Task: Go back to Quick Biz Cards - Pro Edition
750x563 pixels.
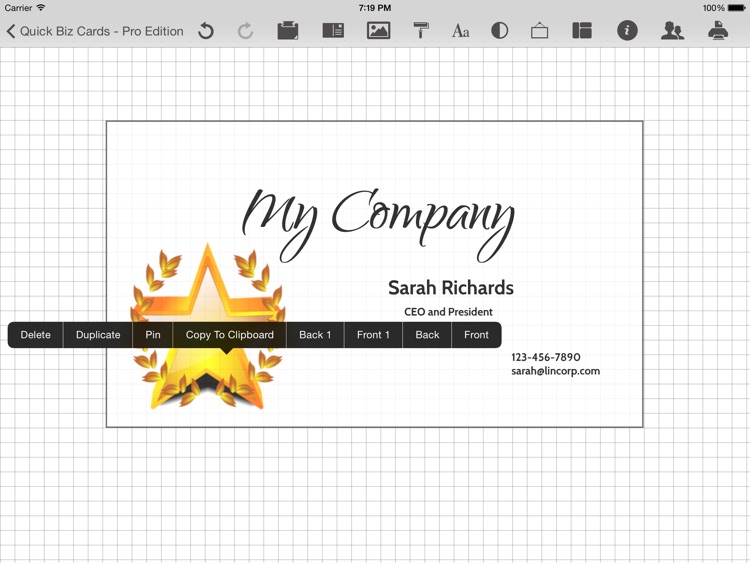Action: [x=95, y=31]
